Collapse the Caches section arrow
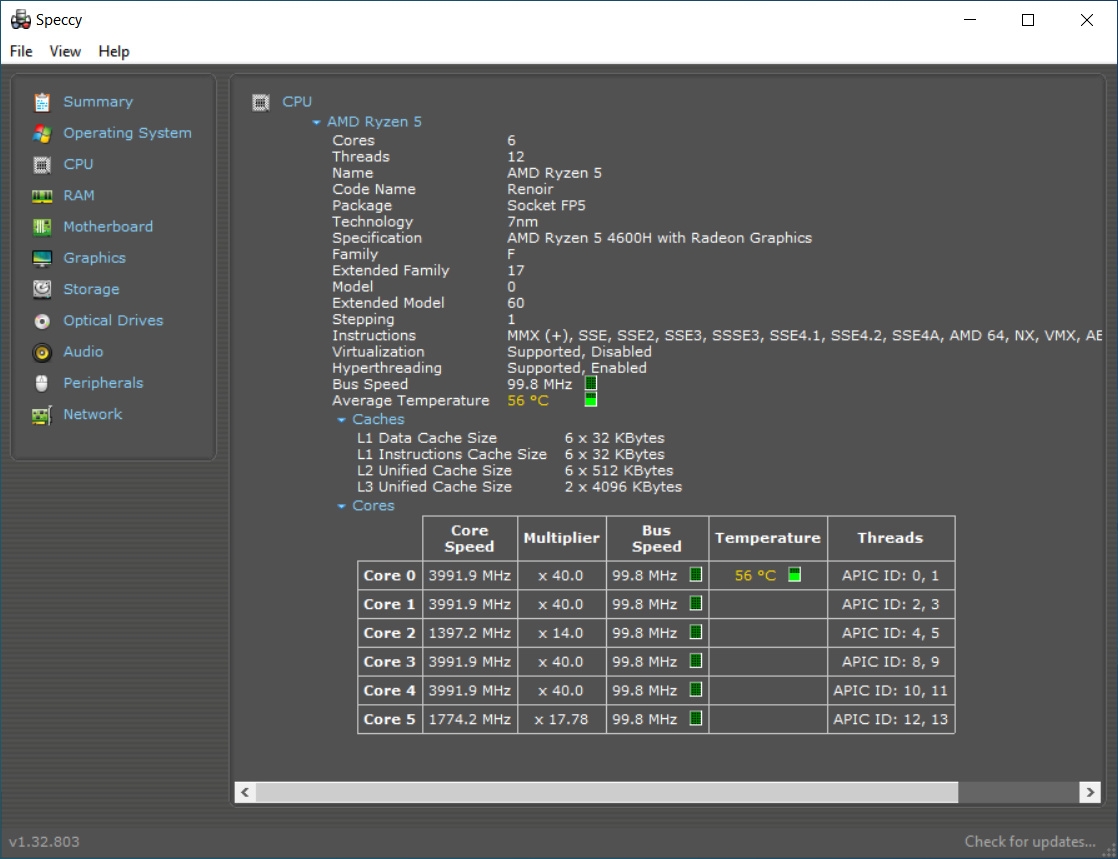 [x=342, y=420]
